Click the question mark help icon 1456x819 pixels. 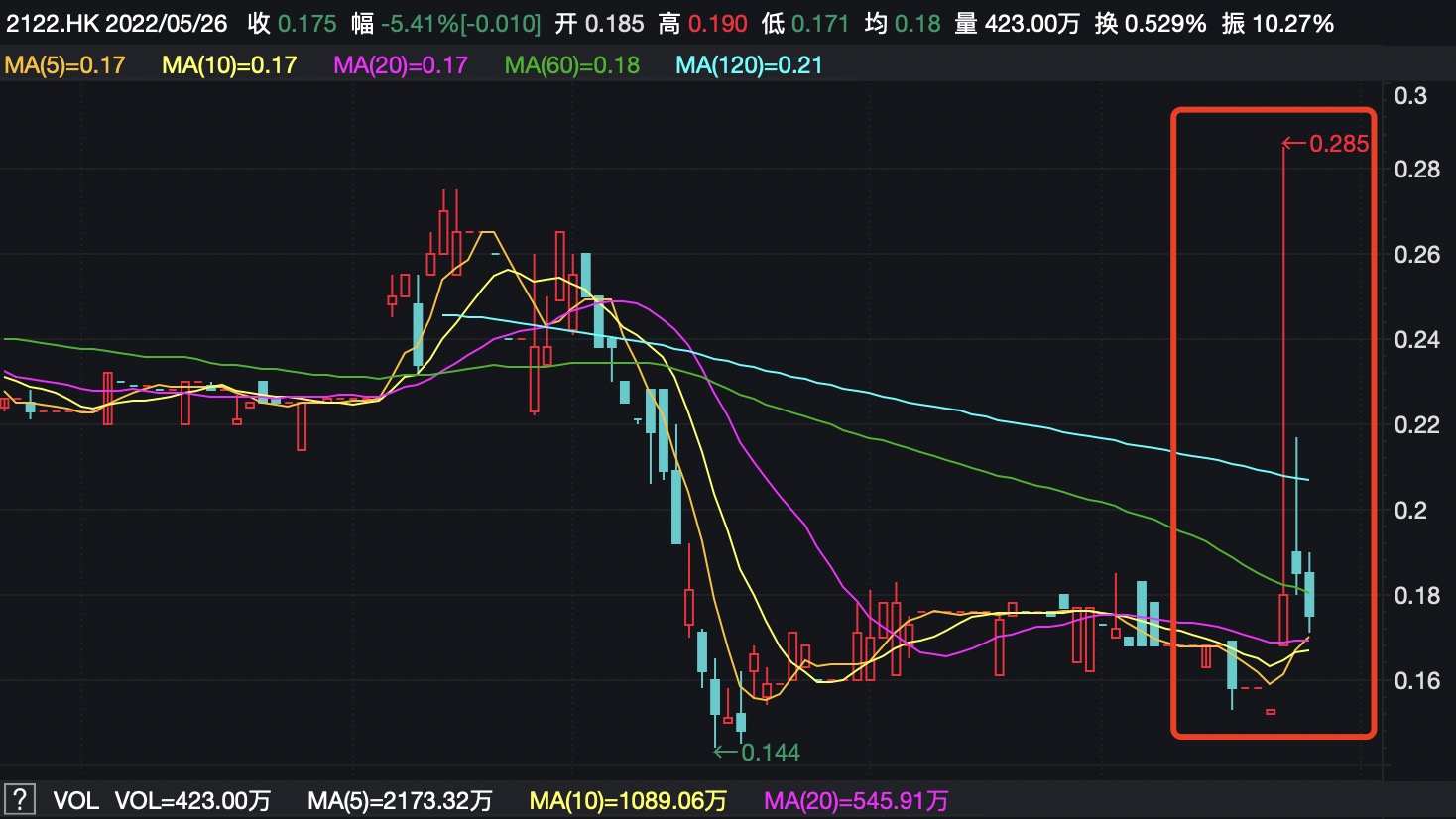click(20, 799)
